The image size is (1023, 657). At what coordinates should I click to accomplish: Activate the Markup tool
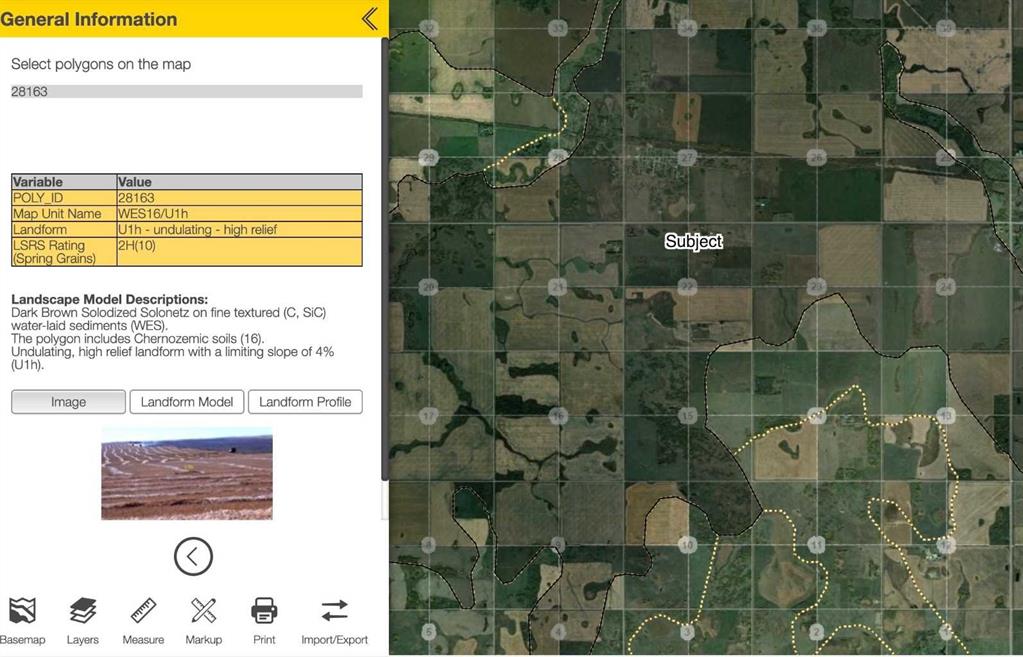click(203, 619)
